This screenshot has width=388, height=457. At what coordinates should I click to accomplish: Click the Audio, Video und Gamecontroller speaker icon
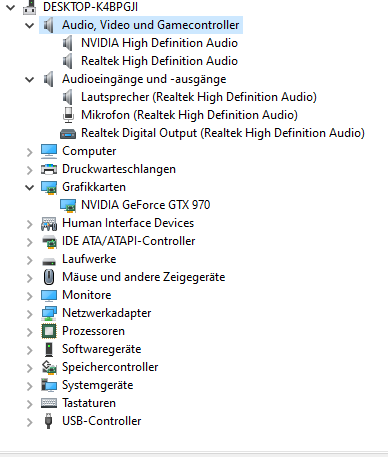pyautogui.click(x=49, y=25)
